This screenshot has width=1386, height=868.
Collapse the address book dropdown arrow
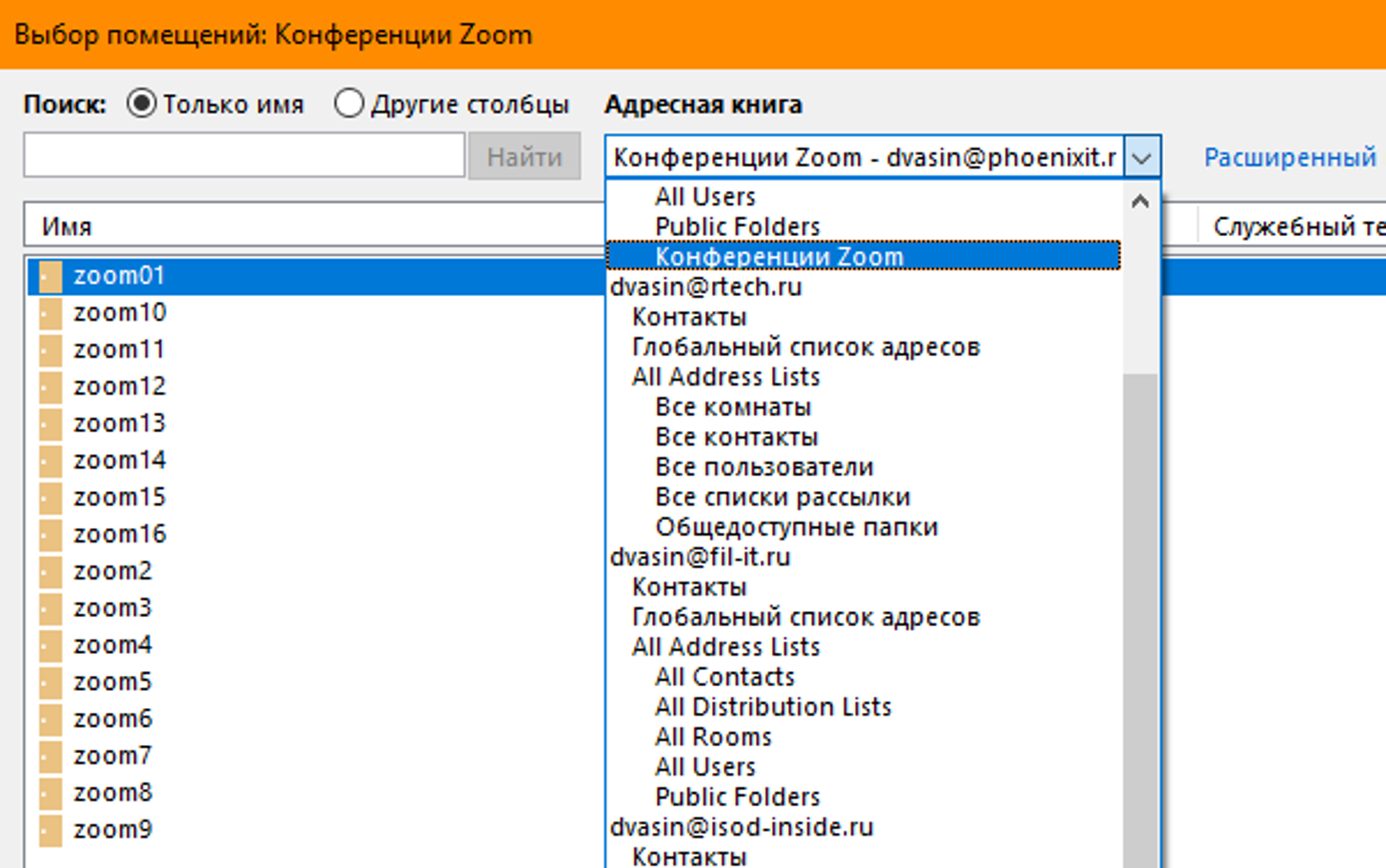1142,157
